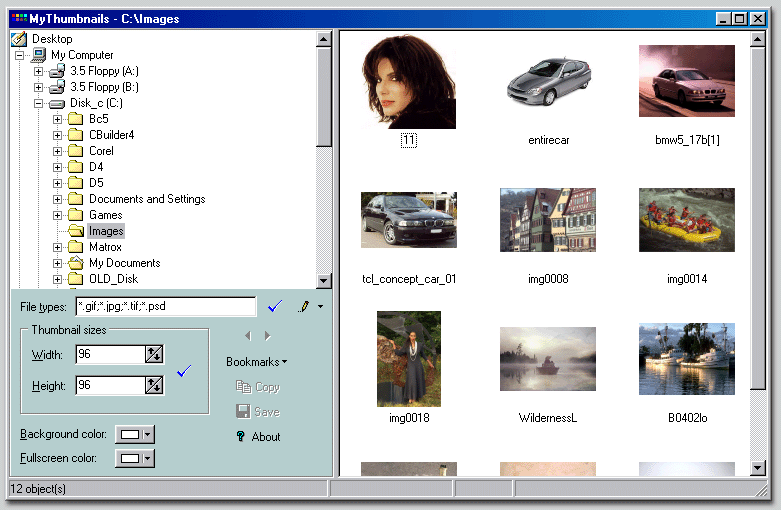Select the bmw5_17b[1] thumbnail

pyautogui.click(x=687, y=81)
